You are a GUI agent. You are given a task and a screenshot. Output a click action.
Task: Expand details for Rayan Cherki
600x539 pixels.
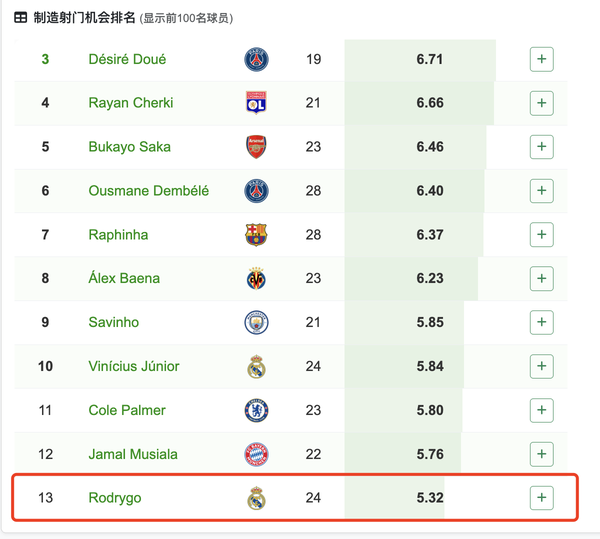point(541,103)
